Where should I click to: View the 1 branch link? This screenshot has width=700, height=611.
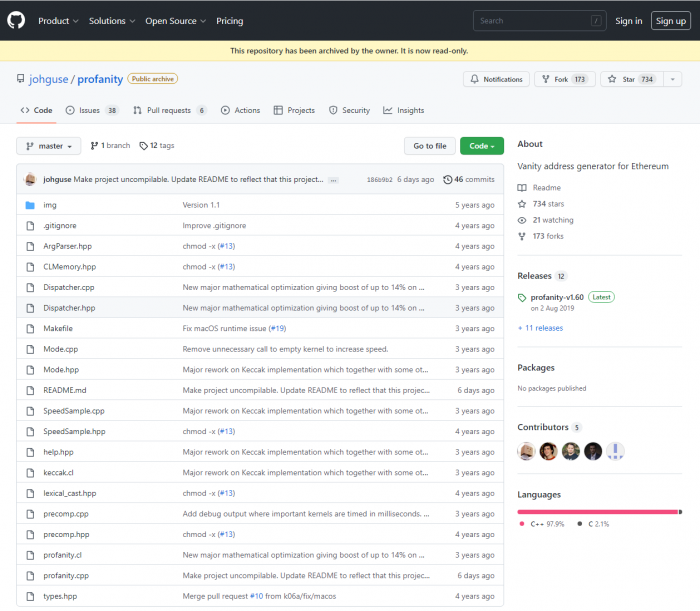pos(110,145)
